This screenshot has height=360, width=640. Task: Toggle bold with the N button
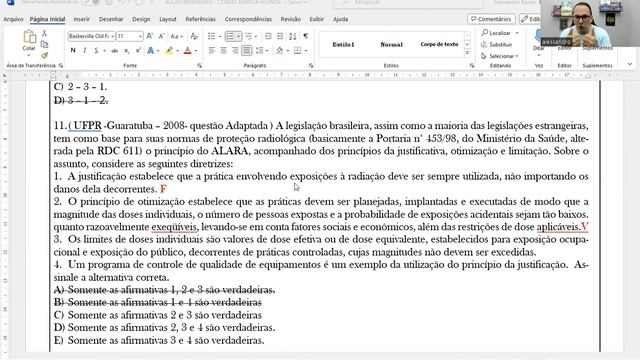click(73, 51)
